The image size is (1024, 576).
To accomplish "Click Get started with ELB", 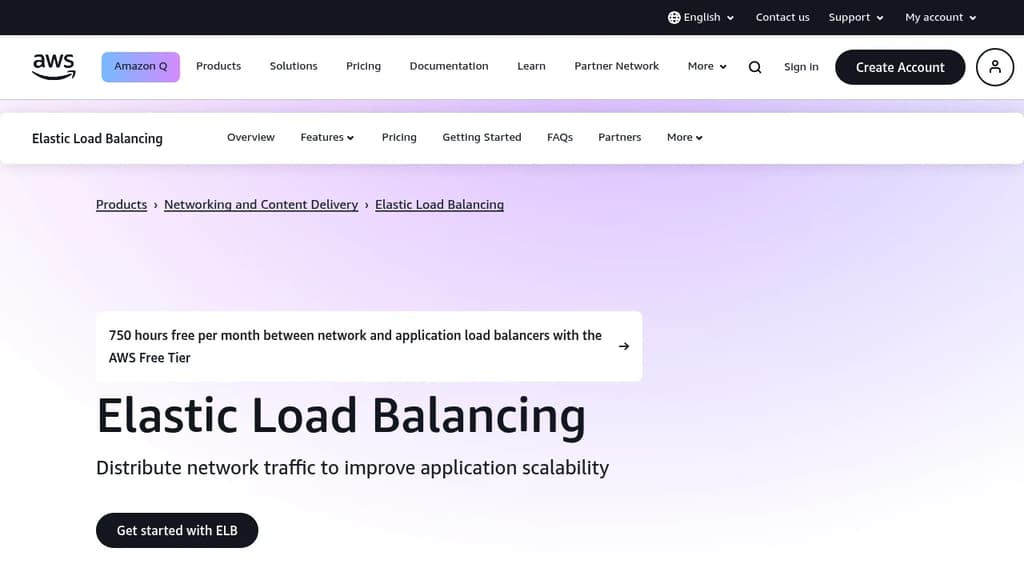I will point(177,530).
